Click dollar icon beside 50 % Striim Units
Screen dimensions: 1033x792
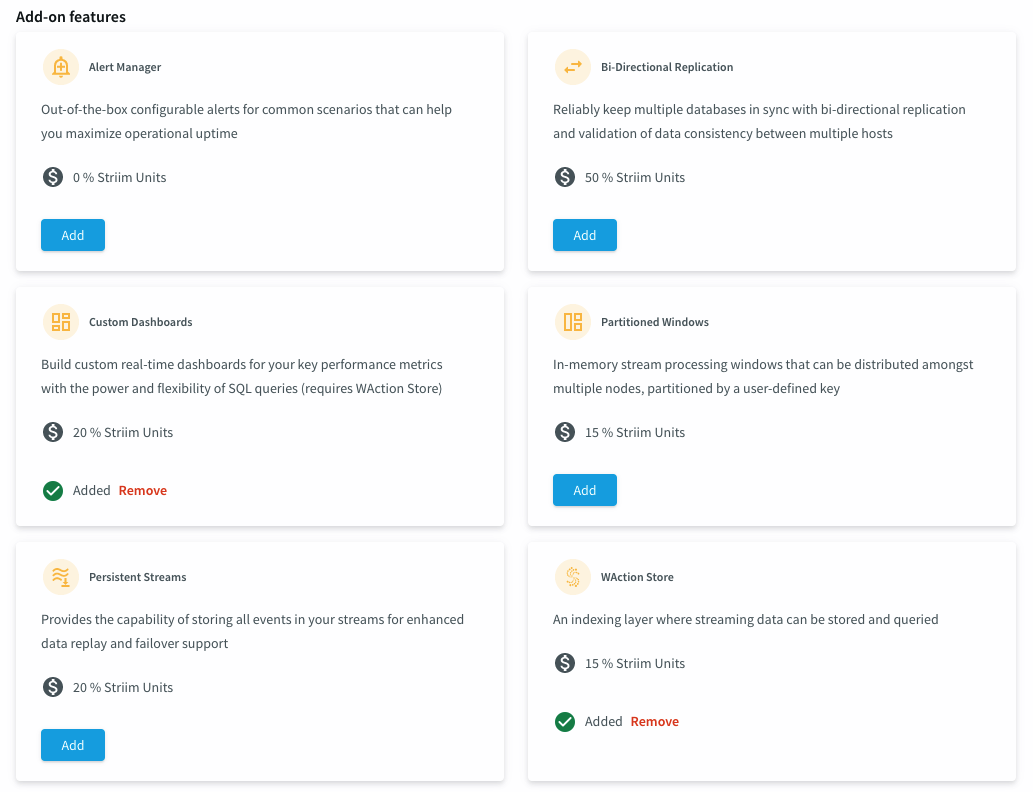pos(565,177)
